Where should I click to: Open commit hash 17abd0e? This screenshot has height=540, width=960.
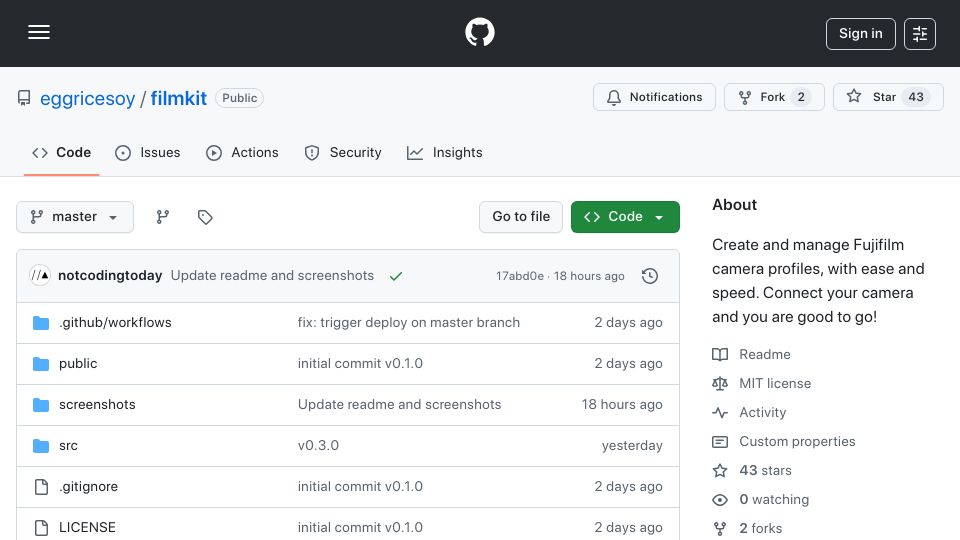[x=520, y=276]
